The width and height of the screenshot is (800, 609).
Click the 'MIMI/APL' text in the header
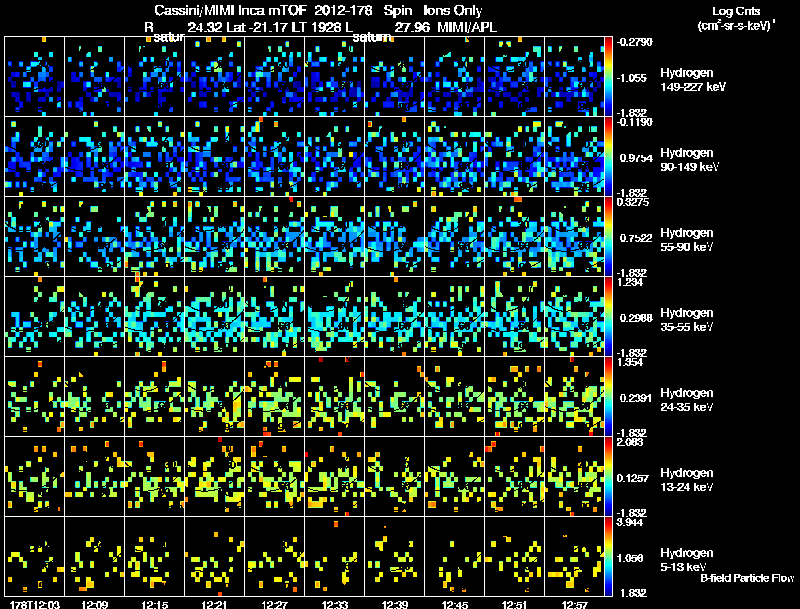[x=467, y=27]
